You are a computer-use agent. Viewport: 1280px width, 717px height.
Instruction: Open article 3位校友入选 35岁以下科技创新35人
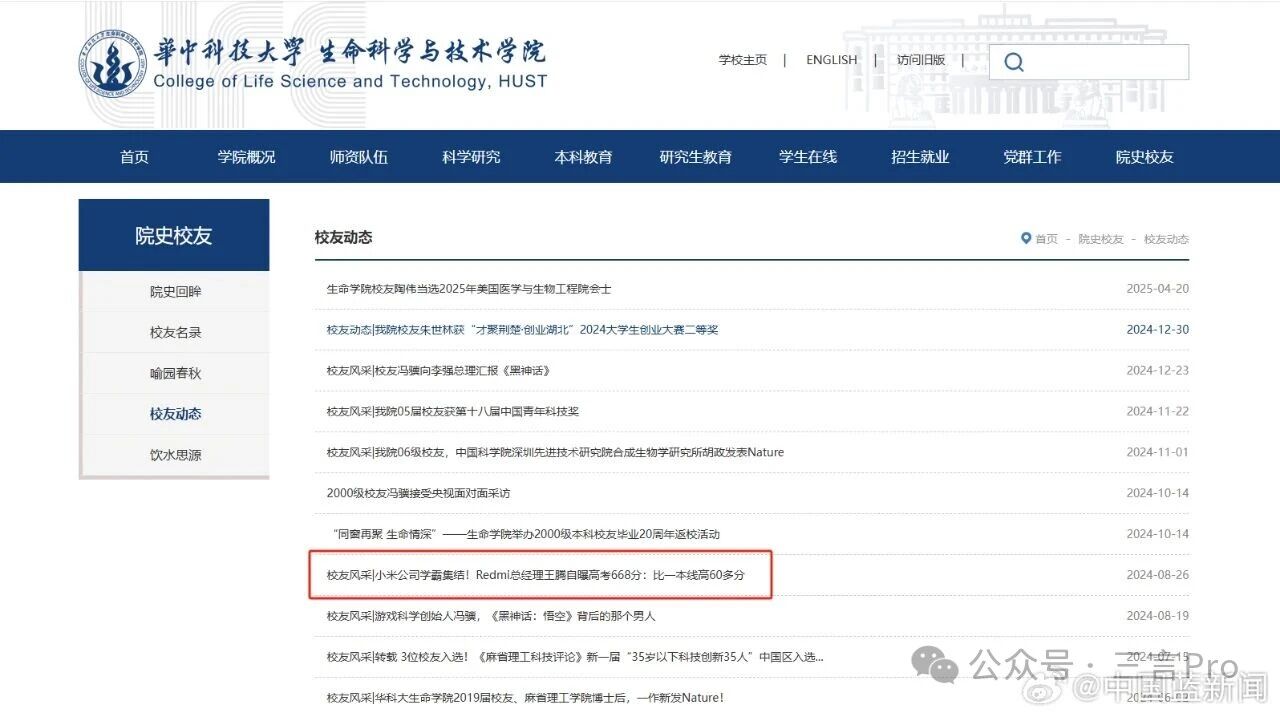tap(575, 657)
